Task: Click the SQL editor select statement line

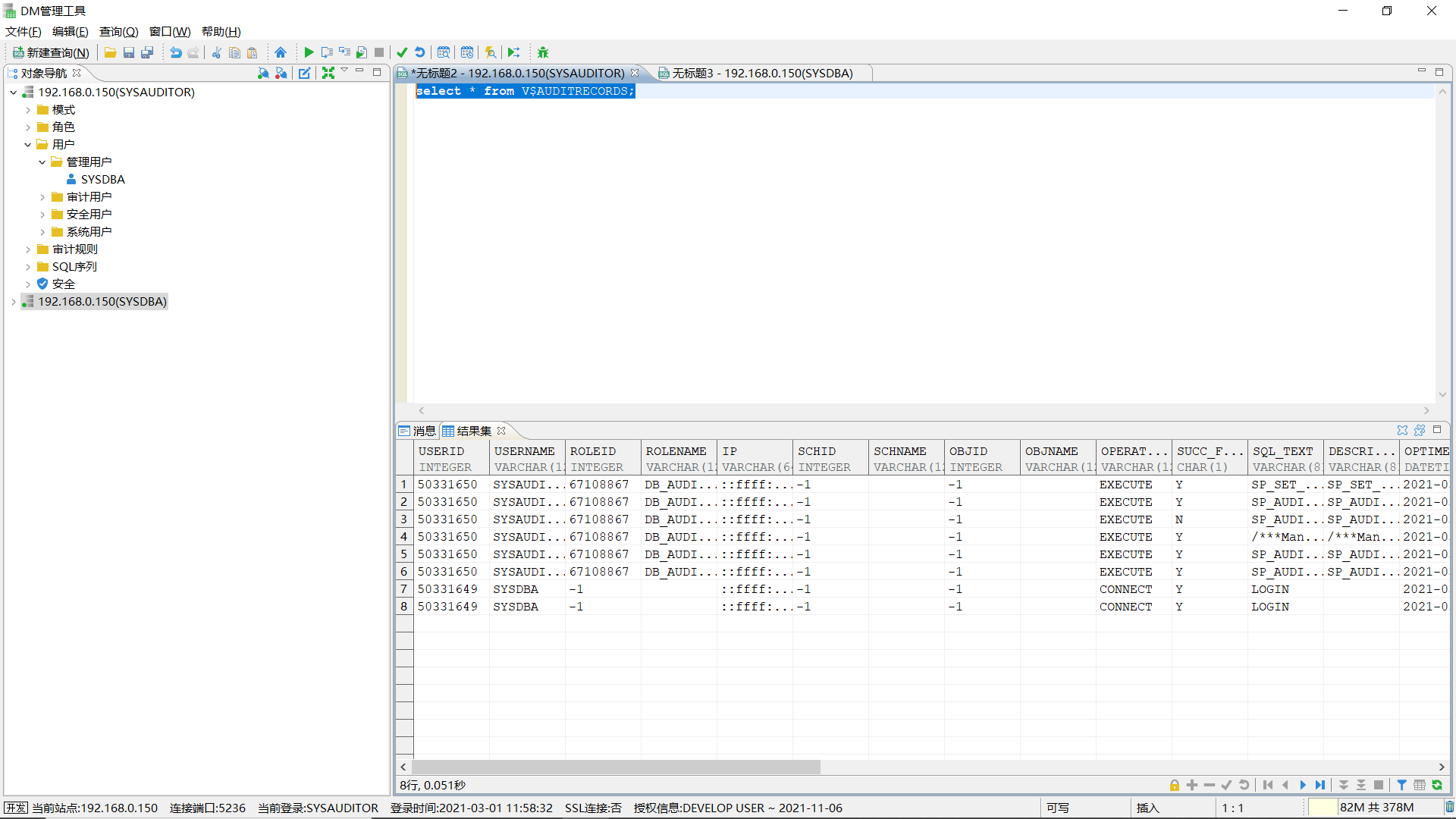Action: coord(525,91)
